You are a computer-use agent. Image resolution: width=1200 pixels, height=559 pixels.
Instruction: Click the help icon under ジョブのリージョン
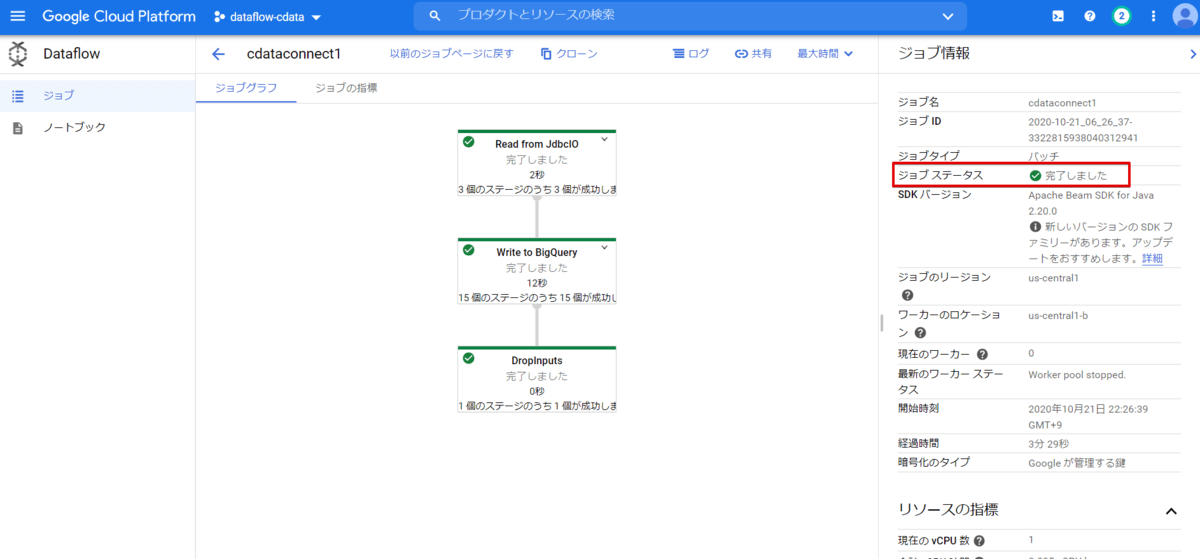pos(907,296)
